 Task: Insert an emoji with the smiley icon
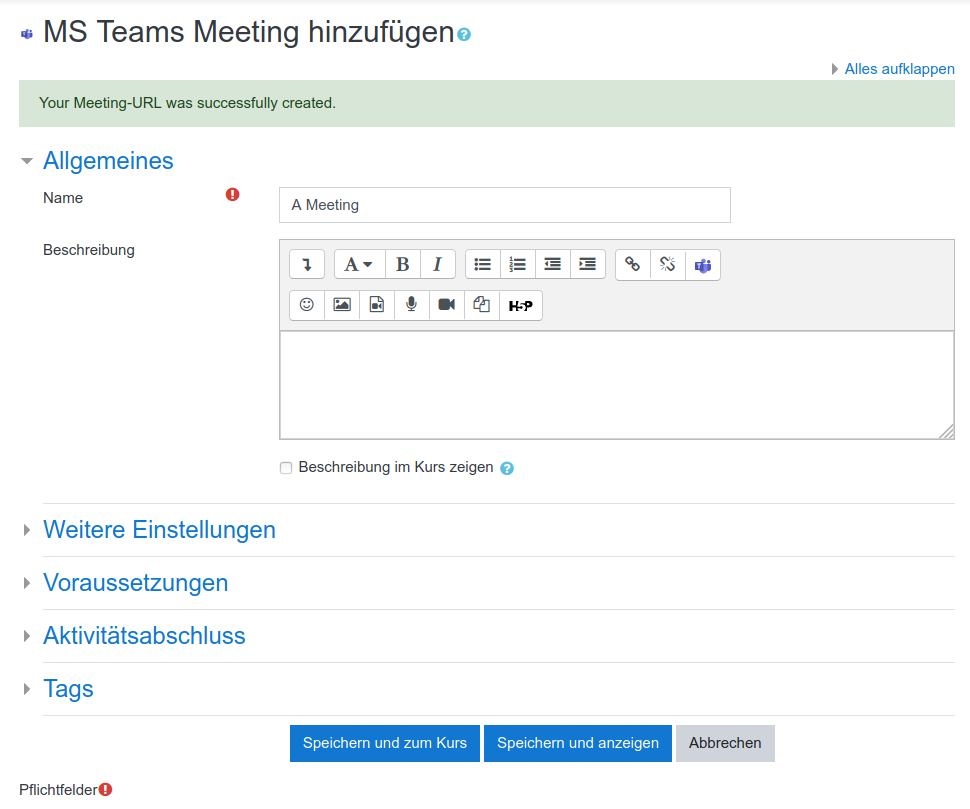pyautogui.click(x=307, y=305)
